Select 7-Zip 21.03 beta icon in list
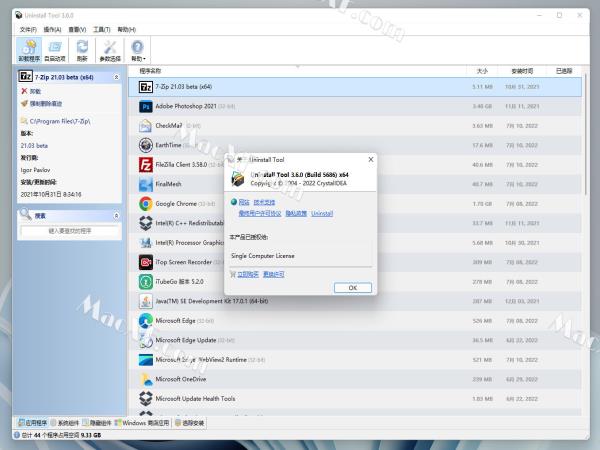 pyautogui.click(x=146, y=87)
